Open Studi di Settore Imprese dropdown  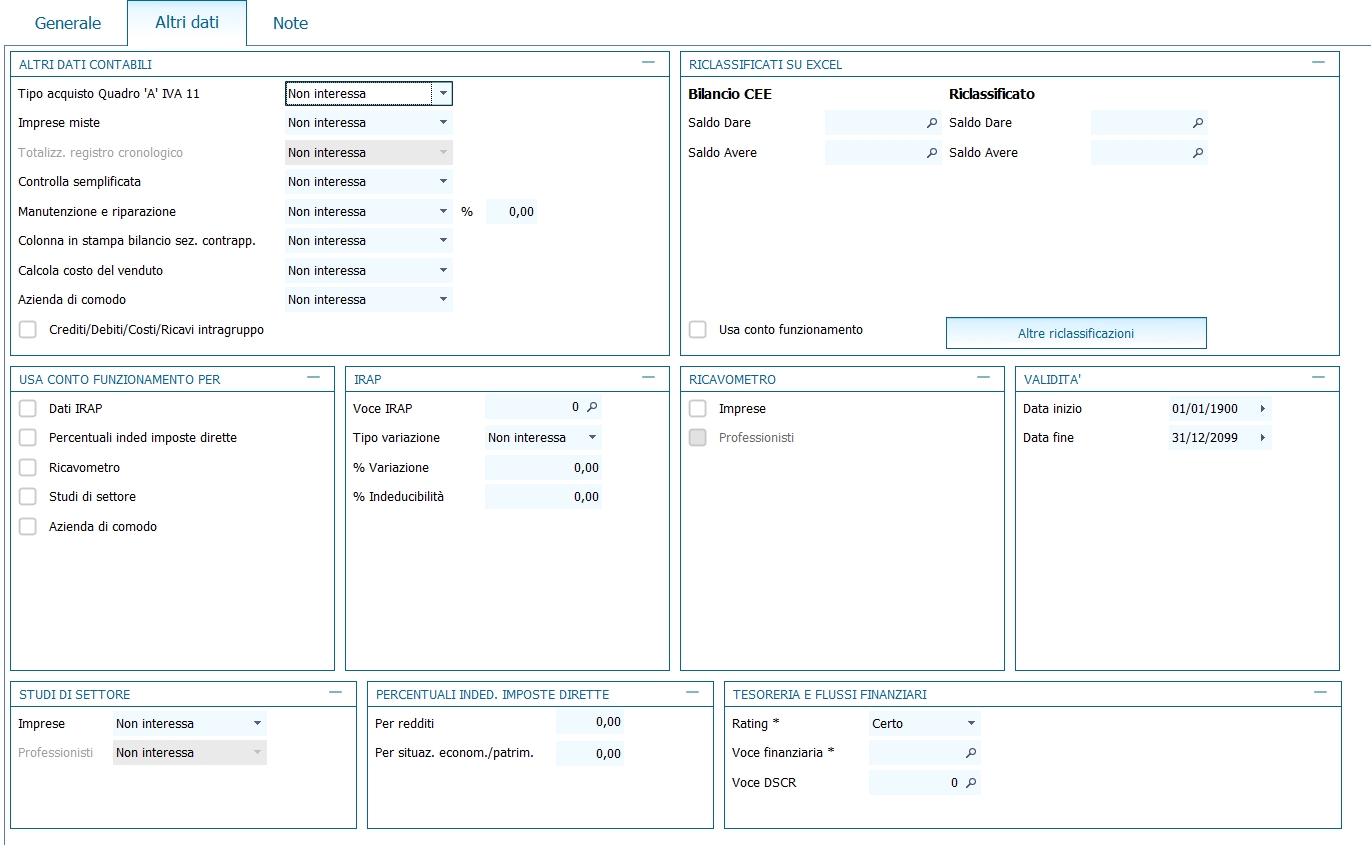(x=257, y=724)
